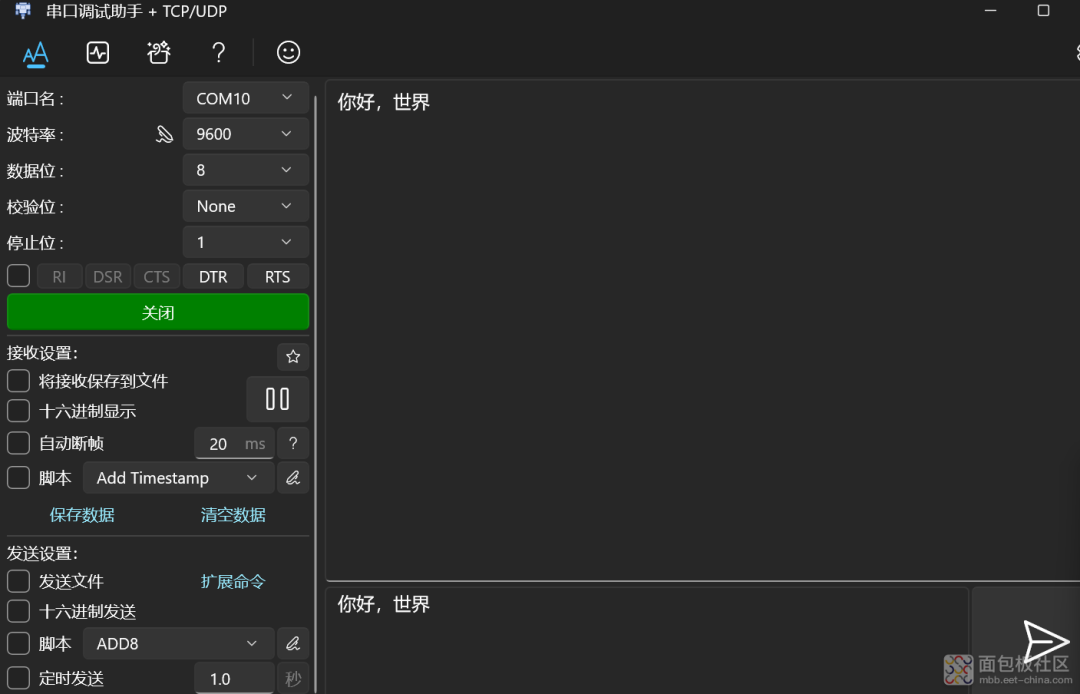The width and height of the screenshot is (1080, 694).
Task: Toggle the RTS signal button
Action: (x=278, y=276)
